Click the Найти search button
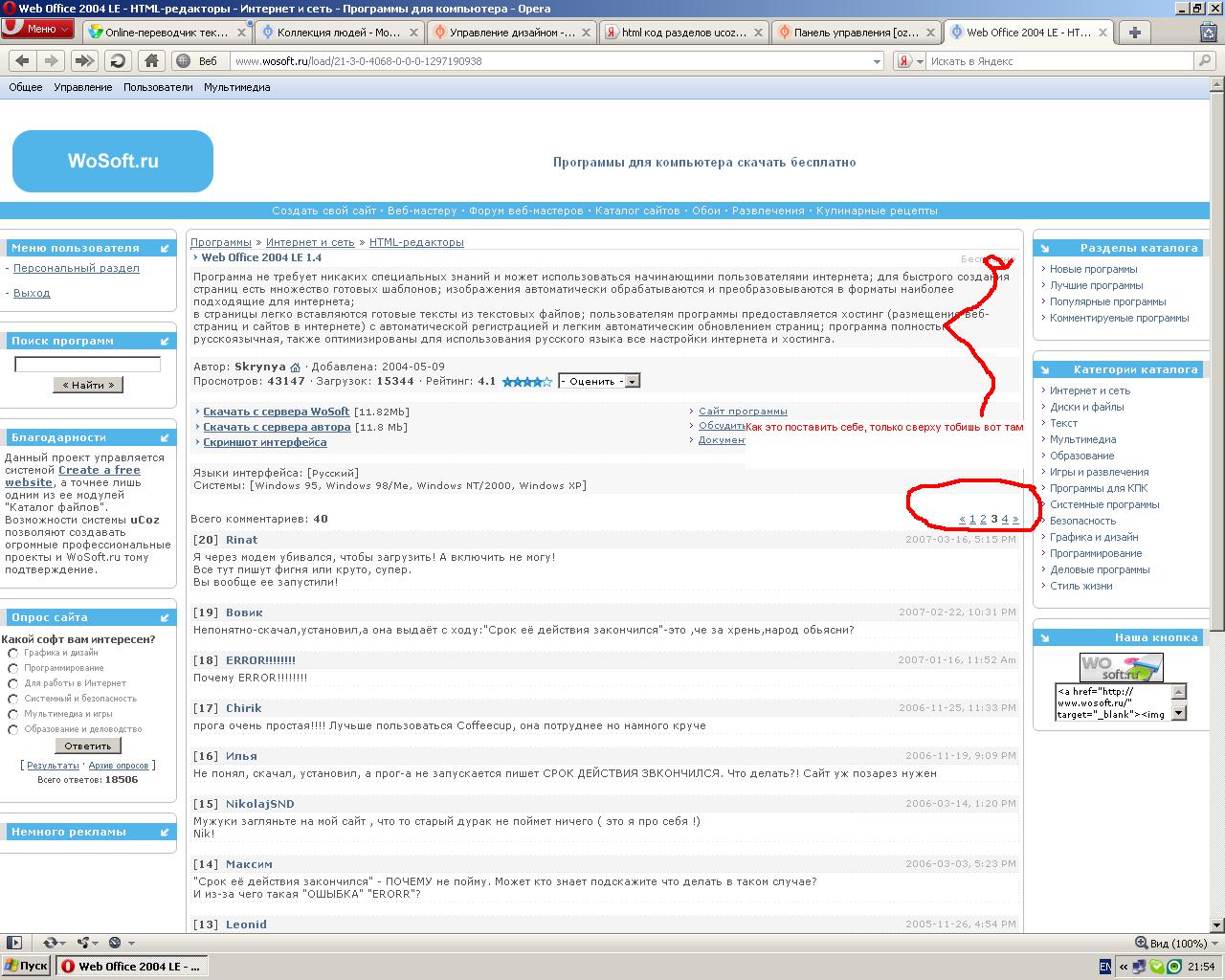 [x=88, y=385]
